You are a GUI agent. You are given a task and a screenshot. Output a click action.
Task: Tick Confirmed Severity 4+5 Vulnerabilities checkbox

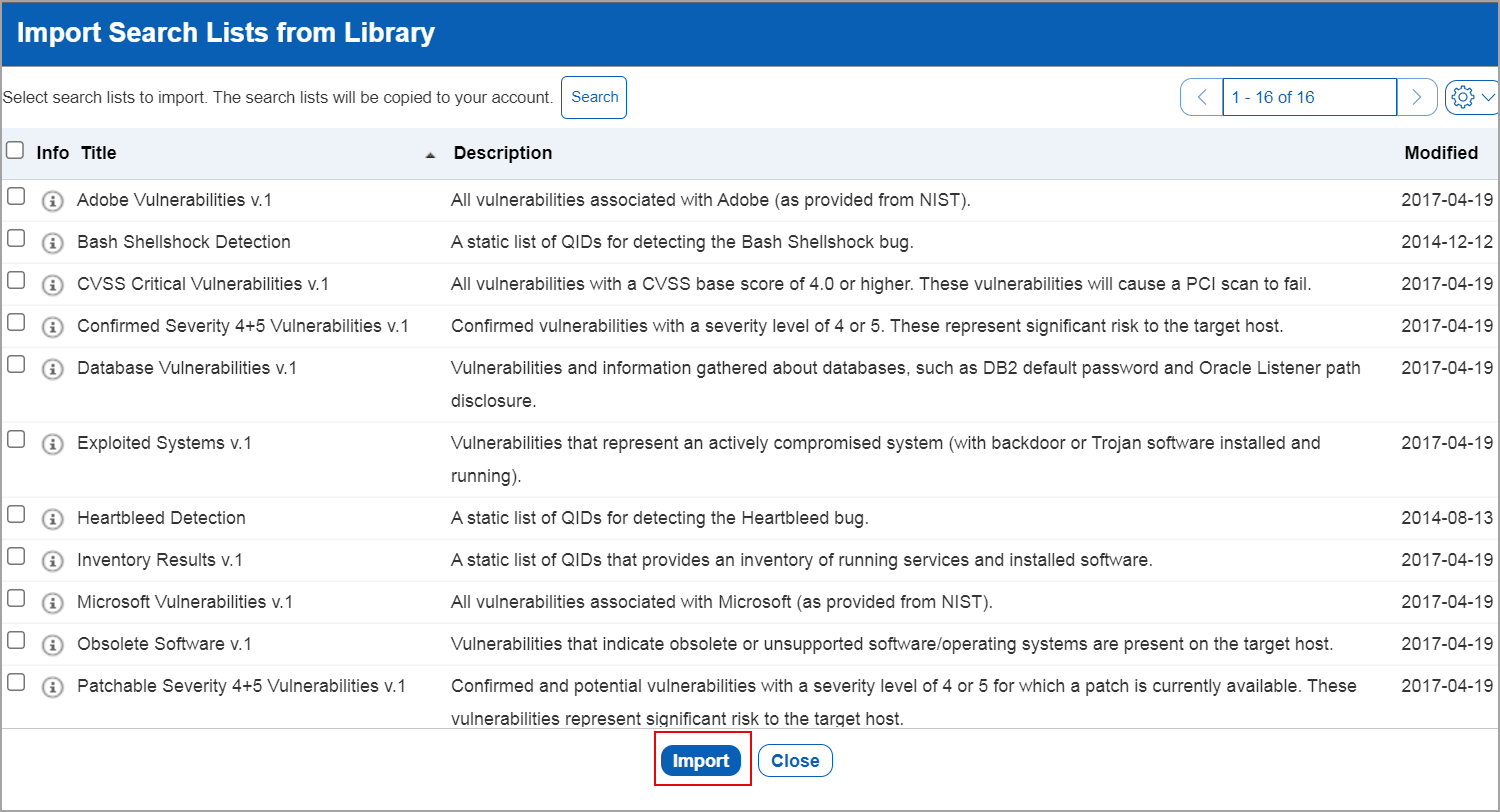[x=16, y=322]
